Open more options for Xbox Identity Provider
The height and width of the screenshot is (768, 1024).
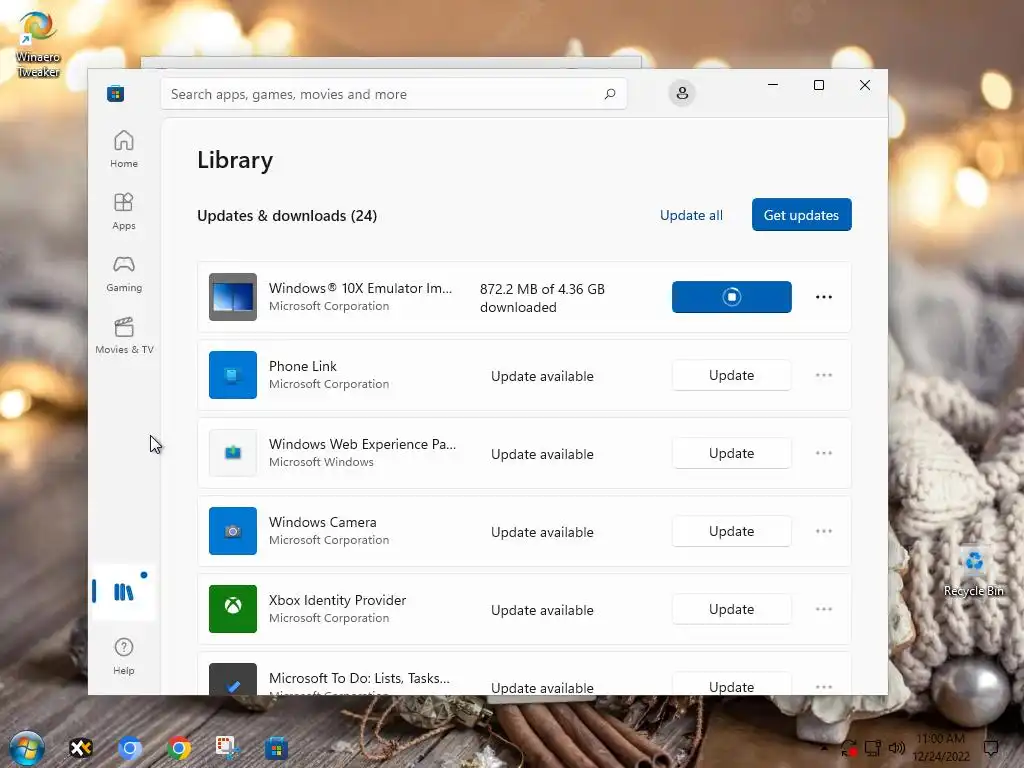point(824,609)
